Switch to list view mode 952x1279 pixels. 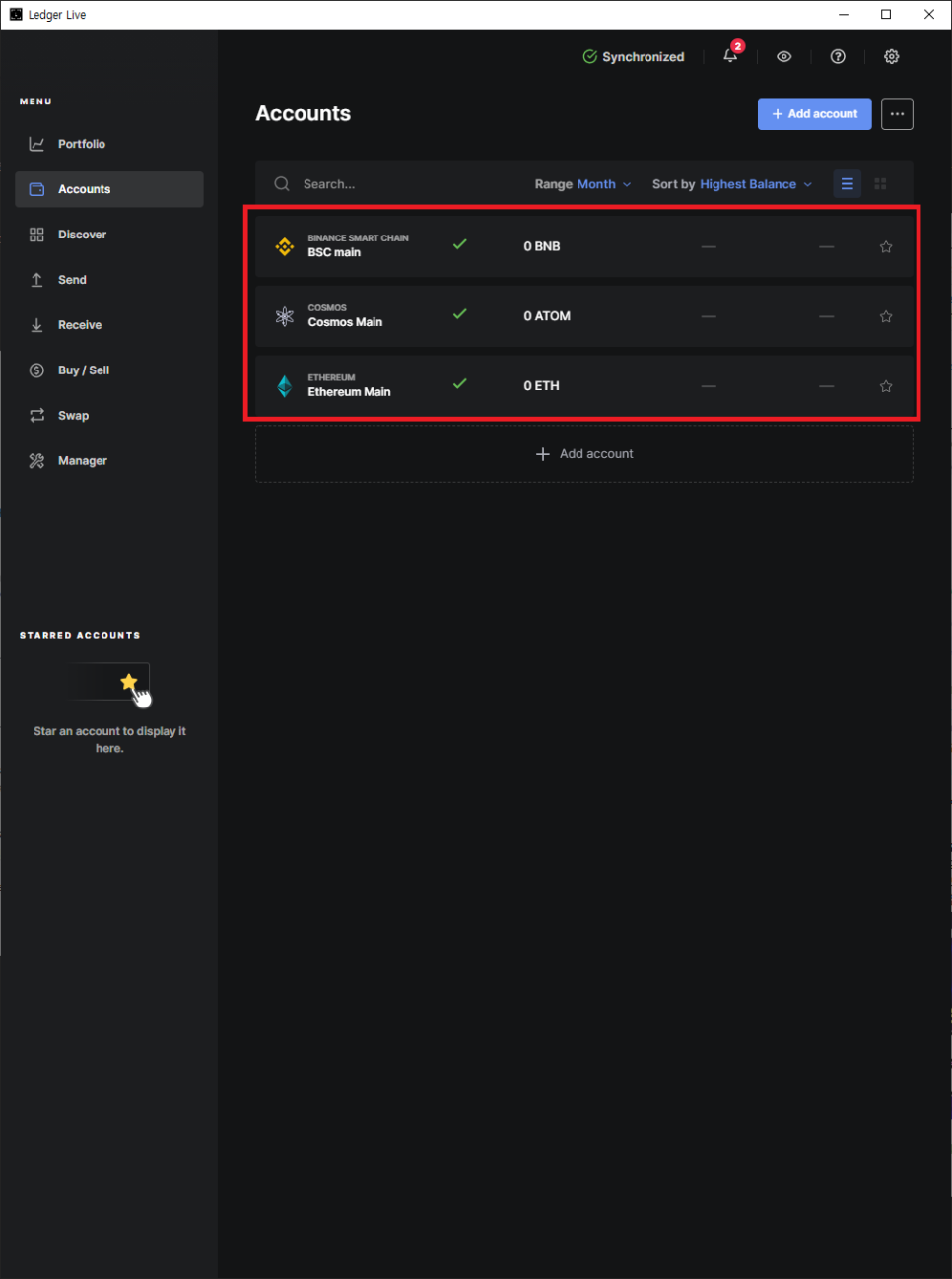(848, 184)
